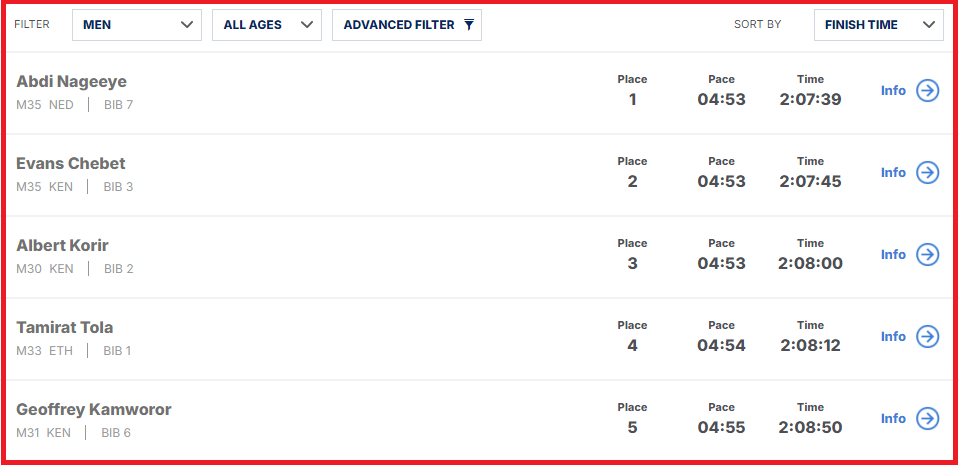
Task: Click arrow icon for Geoffrey Kamworor
Action: click(927, 418)
